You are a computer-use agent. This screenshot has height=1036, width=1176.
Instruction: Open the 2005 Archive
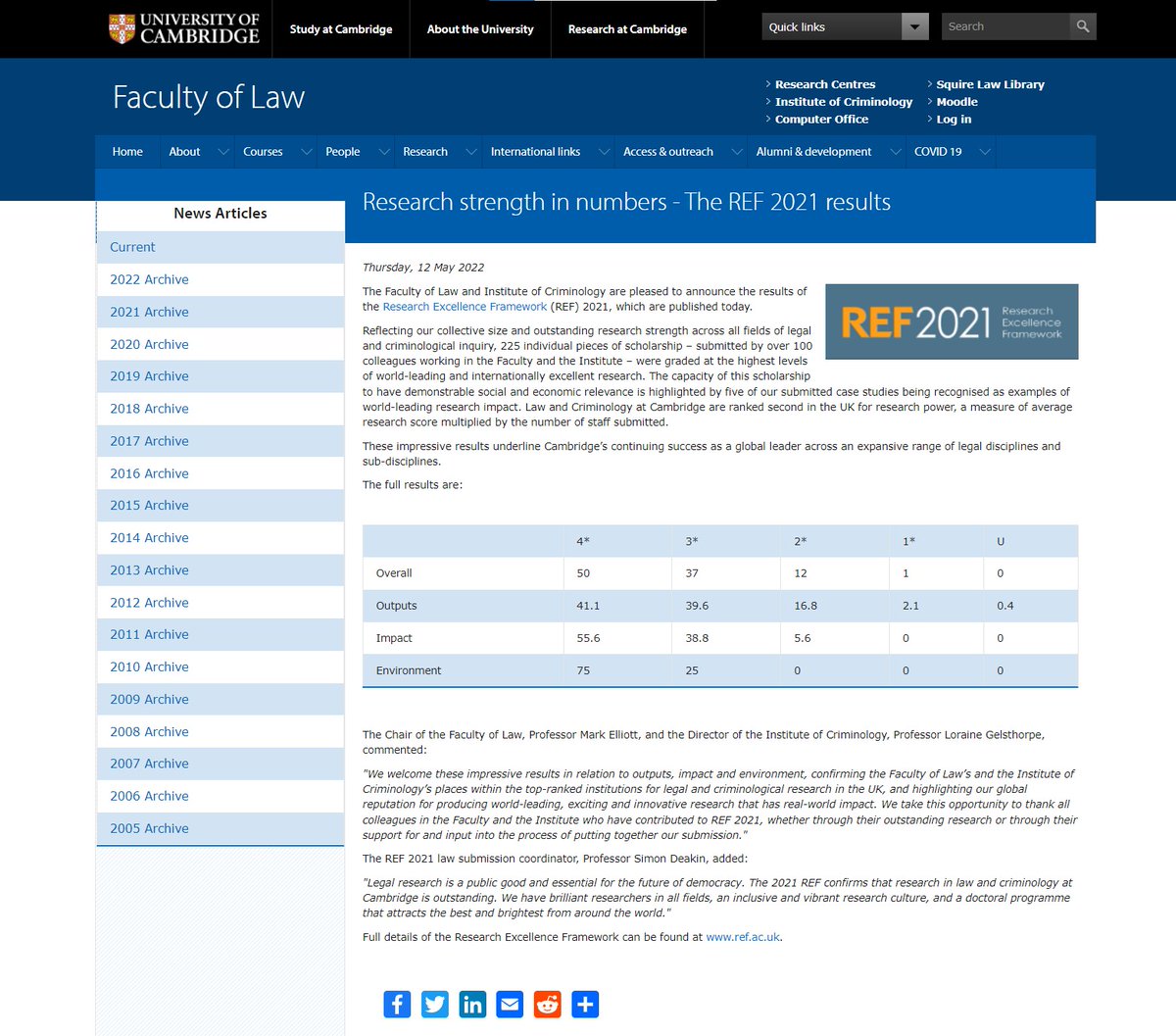click(x=220, y=828)
